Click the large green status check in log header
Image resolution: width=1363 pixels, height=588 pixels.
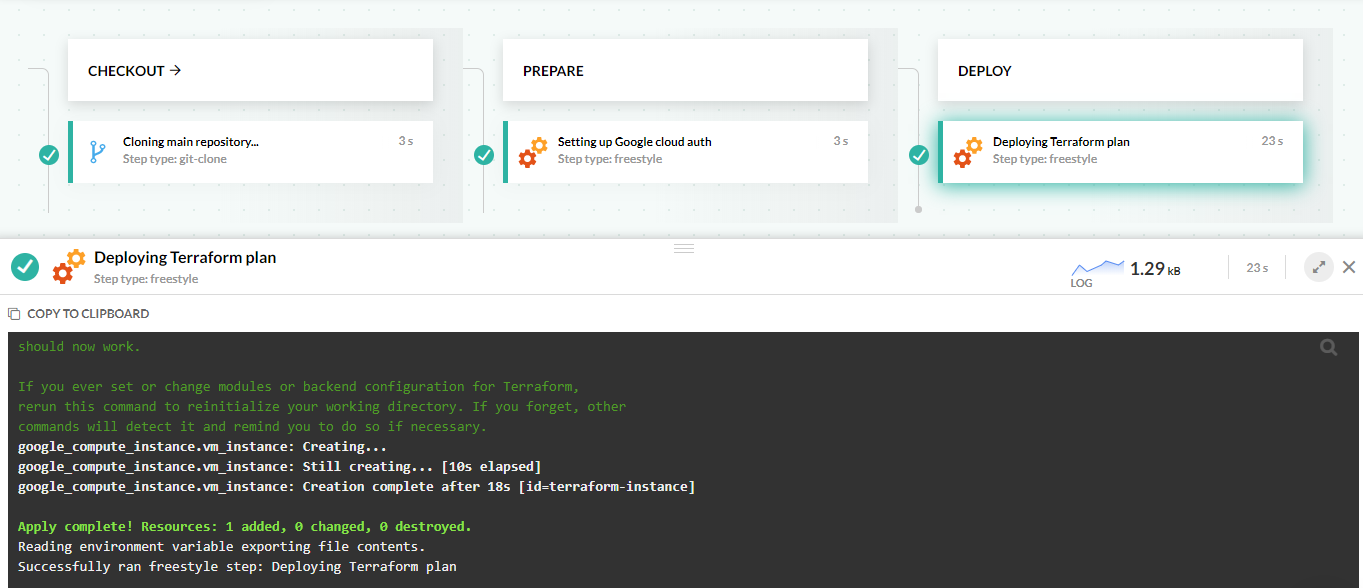point(25,267)
